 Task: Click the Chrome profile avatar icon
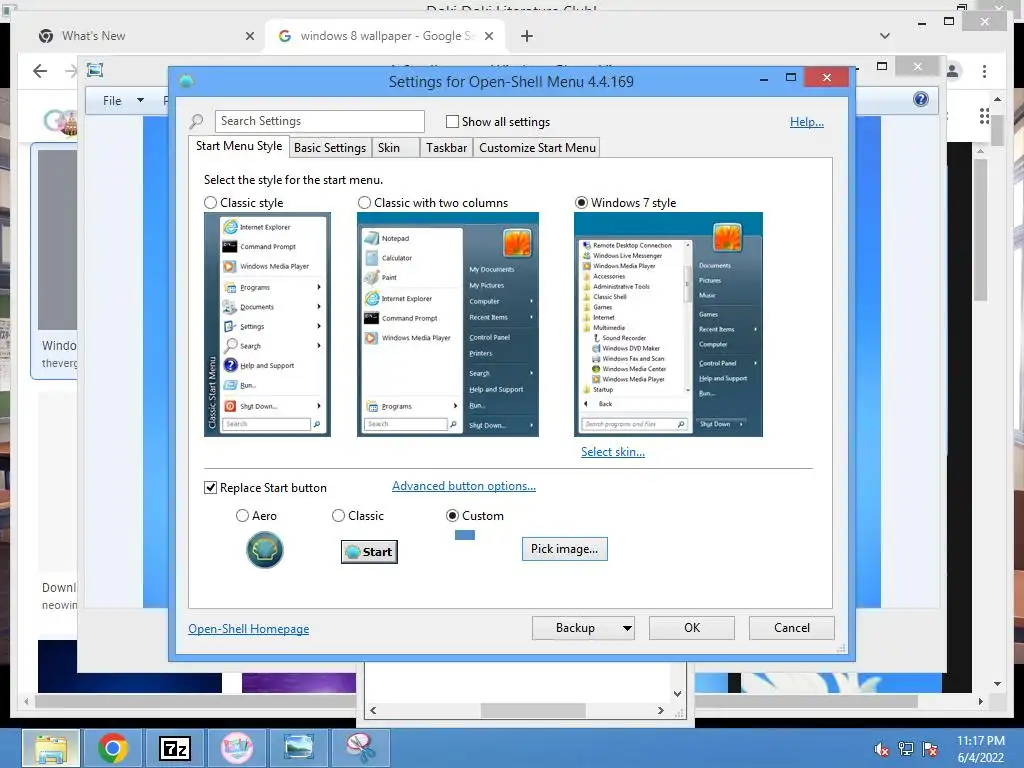coord(953,71)
